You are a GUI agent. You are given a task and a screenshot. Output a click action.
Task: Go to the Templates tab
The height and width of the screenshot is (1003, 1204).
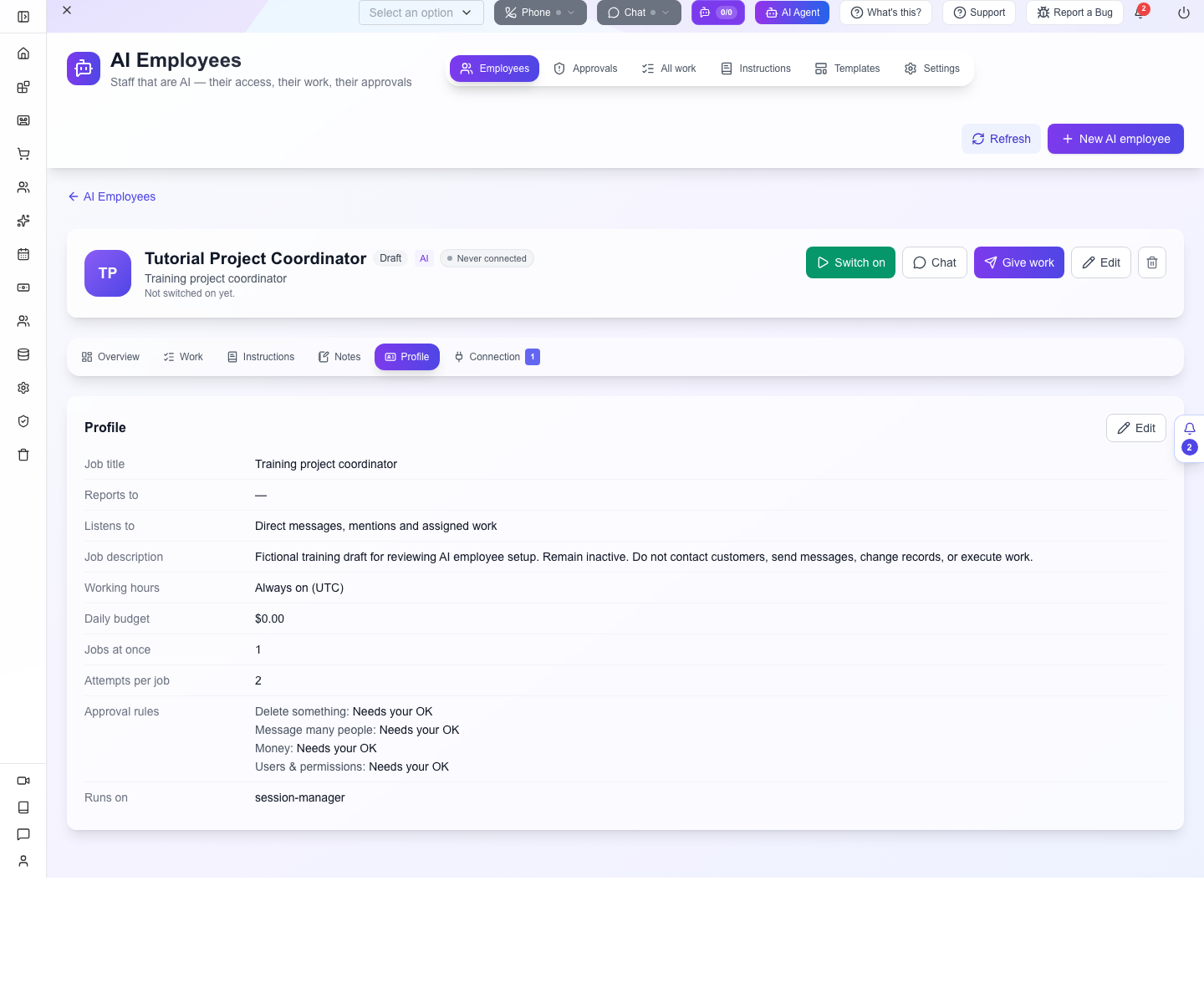coord(847,69)
